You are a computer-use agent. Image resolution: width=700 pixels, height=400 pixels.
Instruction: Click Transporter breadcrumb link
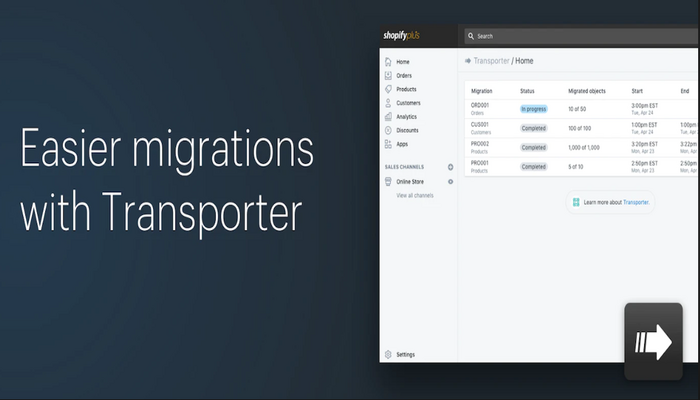(491, 61)
